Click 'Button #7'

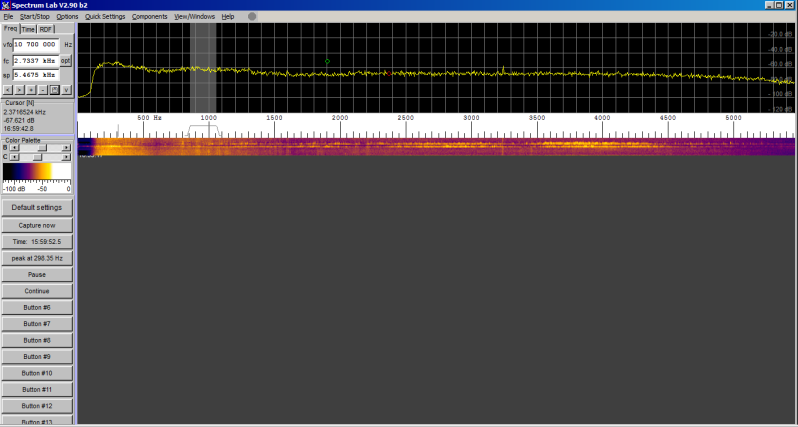coord(37,324)
